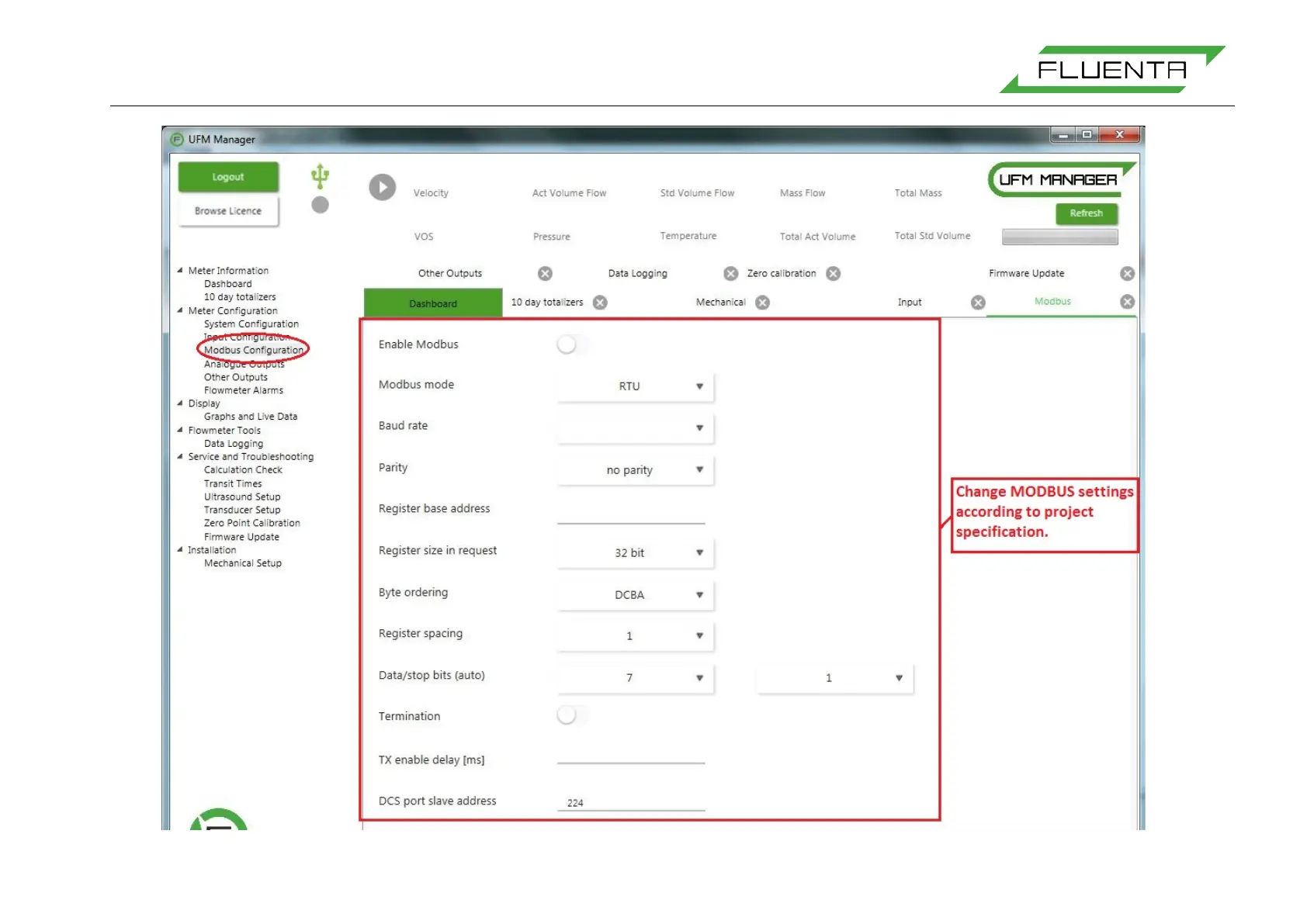Collapse the Flowmeter Tools tree node
Image resolution: width=1307 pixels, height=924 pixels.
(x=180, y=430)
